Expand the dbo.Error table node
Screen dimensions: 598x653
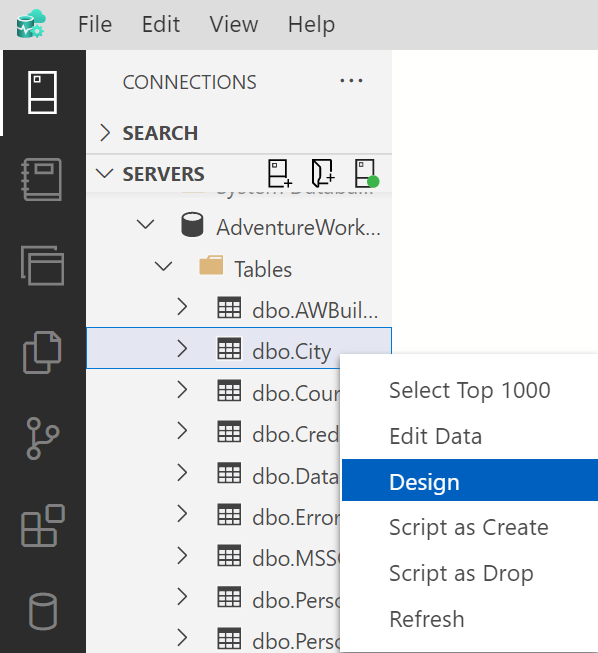pyautogui.click(x=182, y=514)
